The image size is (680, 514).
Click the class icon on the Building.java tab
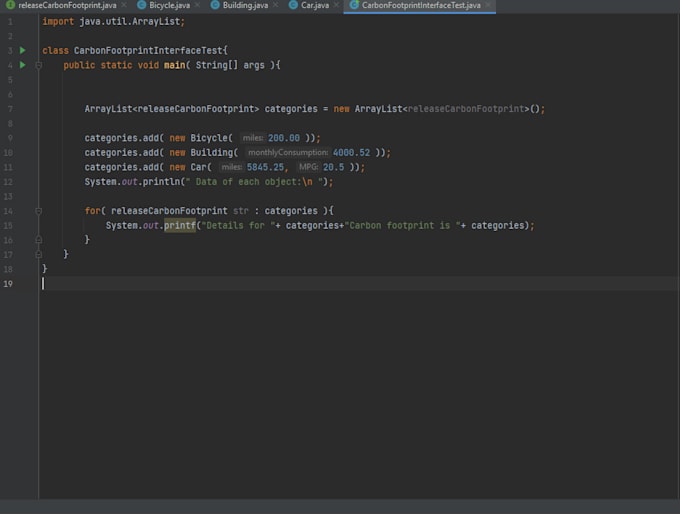pyautogui.click(x=215, y=5)
